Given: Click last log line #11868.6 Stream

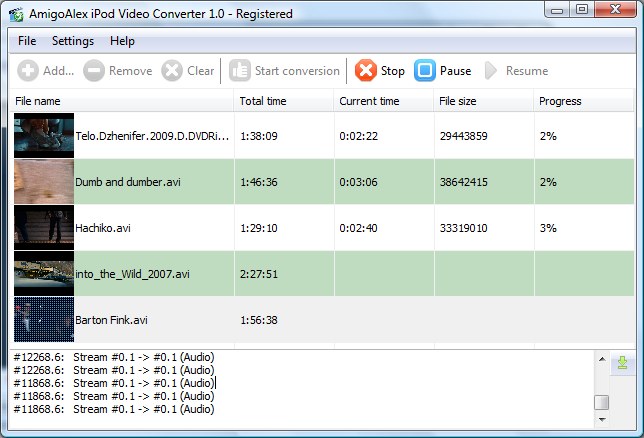Looking at the screenshot, I should click(x=114, y=409).
